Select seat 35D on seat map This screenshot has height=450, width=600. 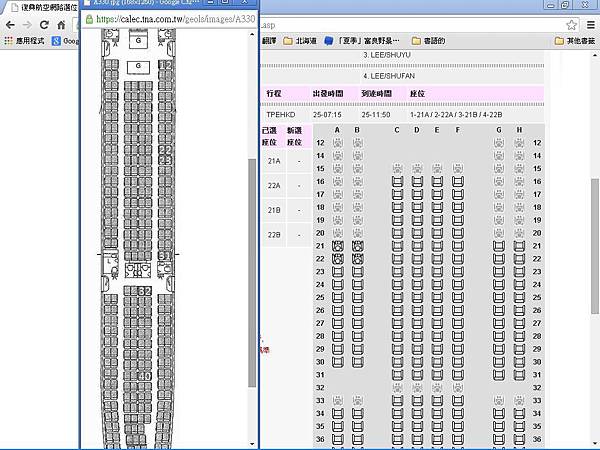click(x=417, y=426)
